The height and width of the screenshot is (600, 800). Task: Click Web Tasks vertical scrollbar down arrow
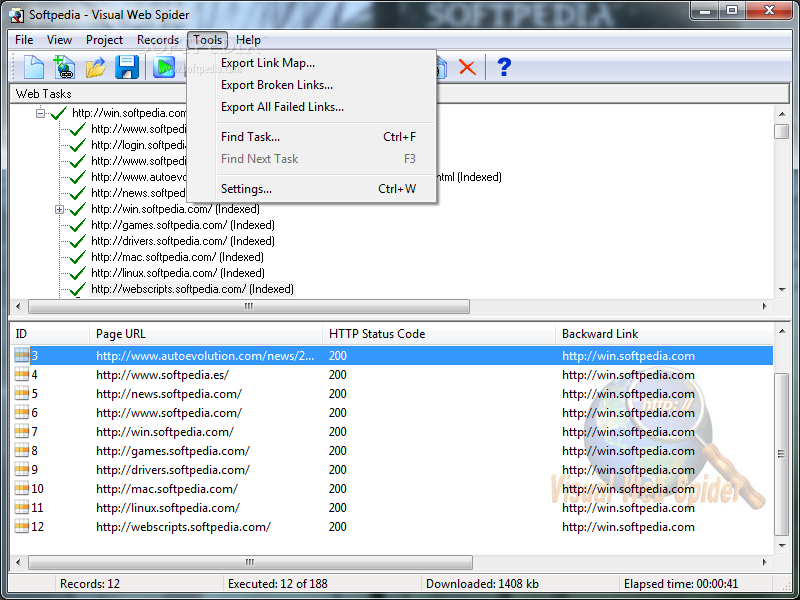[x=782, y=290]
